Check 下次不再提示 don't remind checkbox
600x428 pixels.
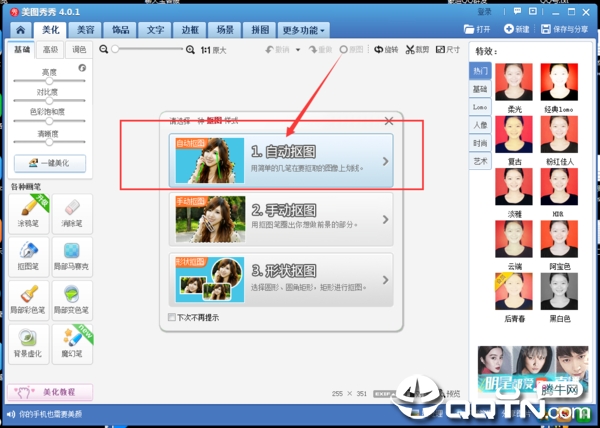coord(172,317)
